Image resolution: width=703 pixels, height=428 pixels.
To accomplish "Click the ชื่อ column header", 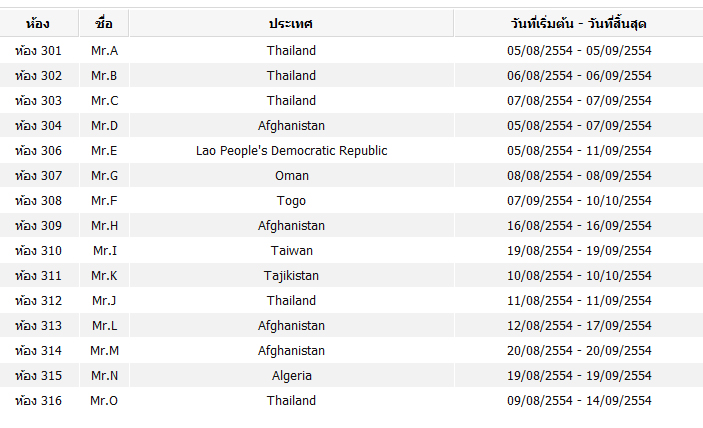I will tap(104, 23).
